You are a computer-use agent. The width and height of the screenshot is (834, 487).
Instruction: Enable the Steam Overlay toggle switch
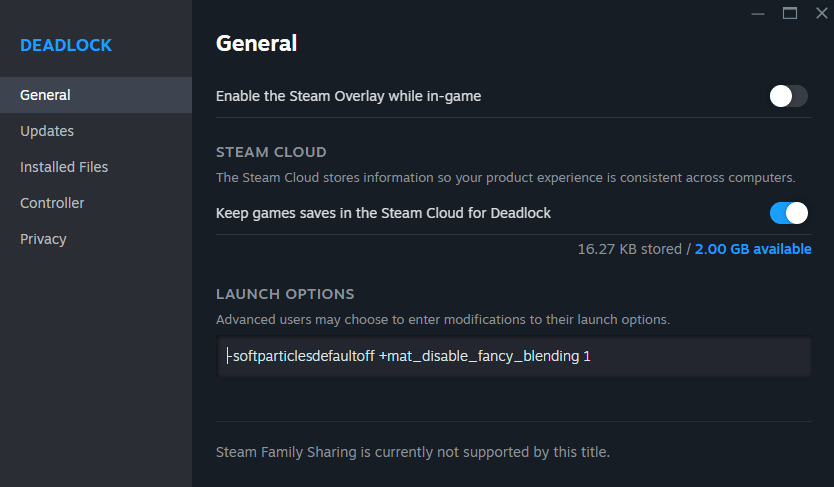(x=788, y=96)
